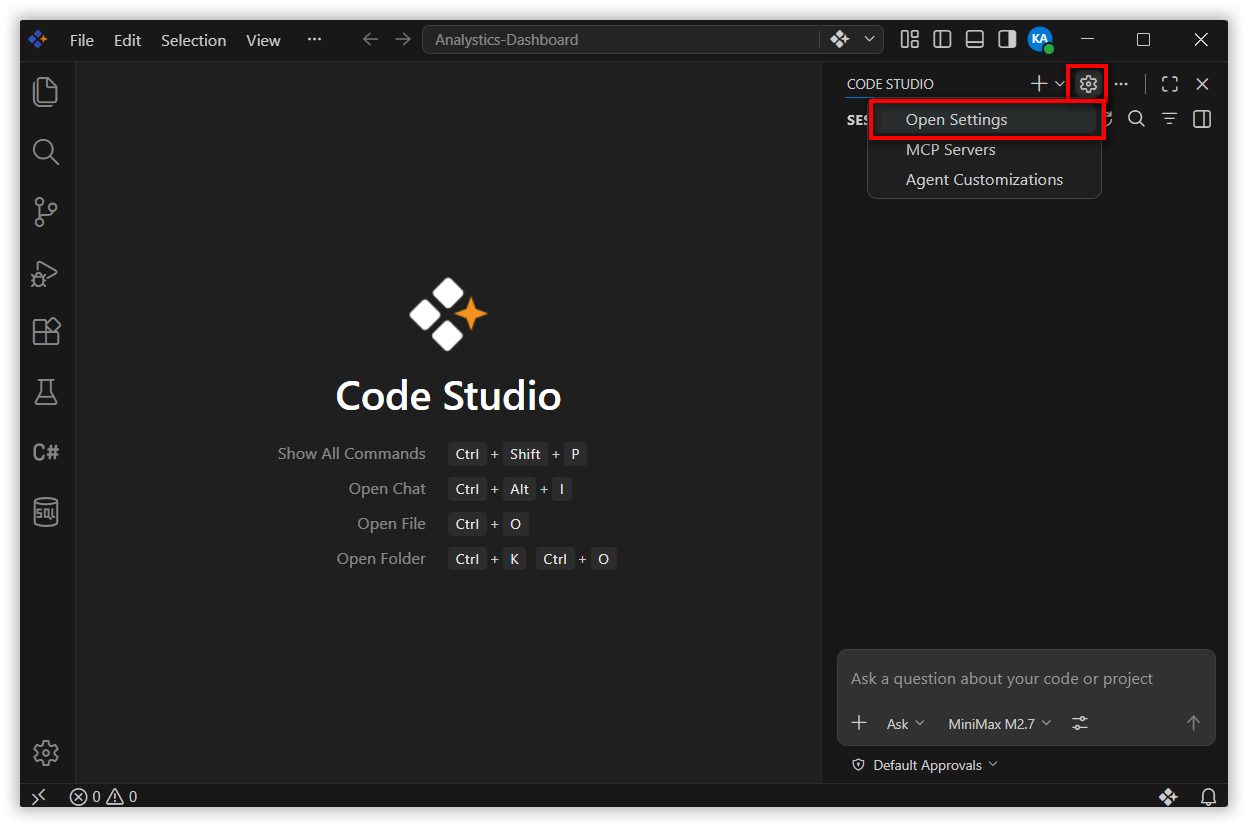Maximize the Code Studio chat panel

click(1169, 84)
